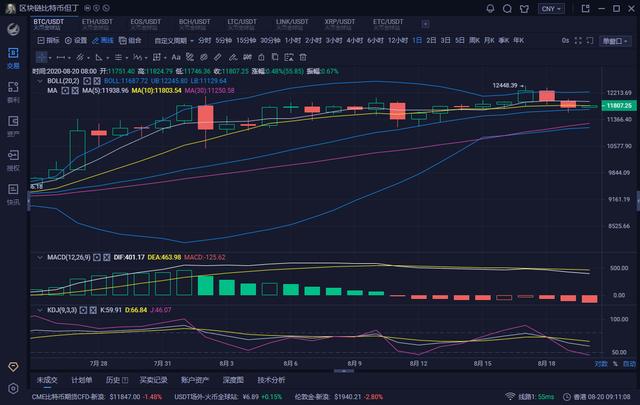Select the 4小时 chart interval

tap(354, 40)
